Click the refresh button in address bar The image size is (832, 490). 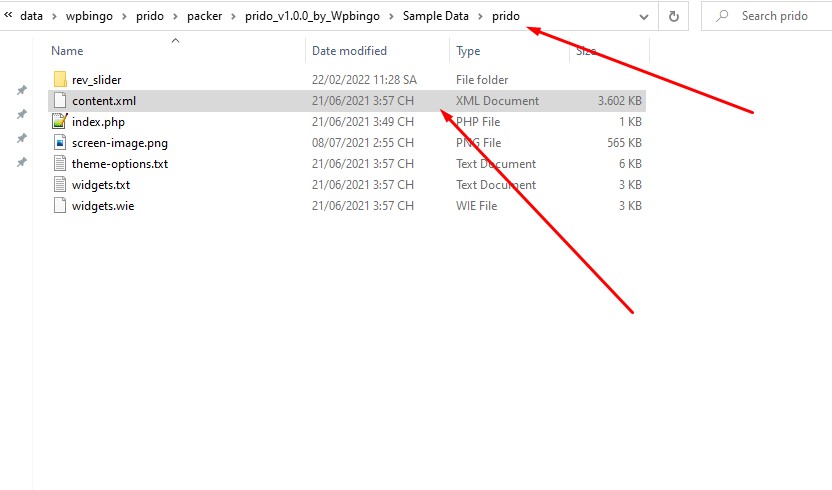point(673,16)
